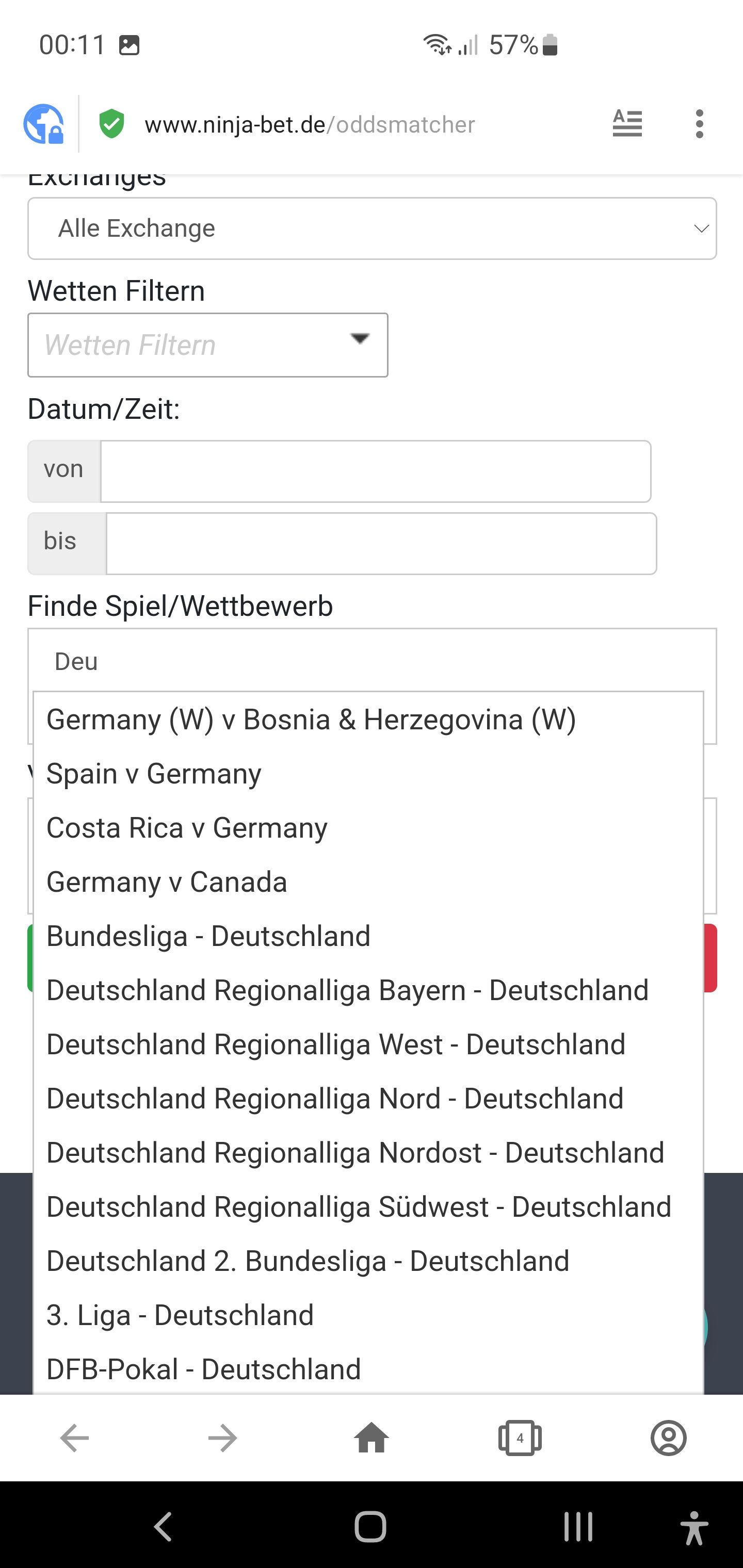Tap the browser home icon
The width and height of the screenshot is (743, 1568).
371,1439
